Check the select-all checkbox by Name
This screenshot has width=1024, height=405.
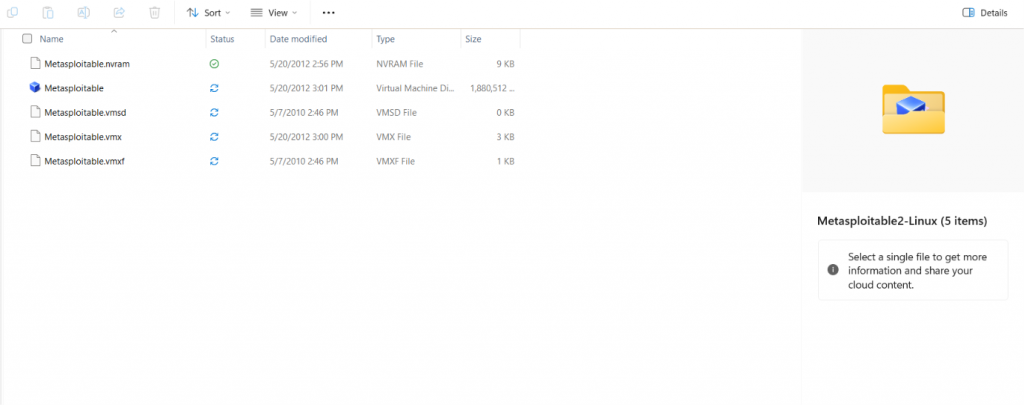tap(27, 39)
